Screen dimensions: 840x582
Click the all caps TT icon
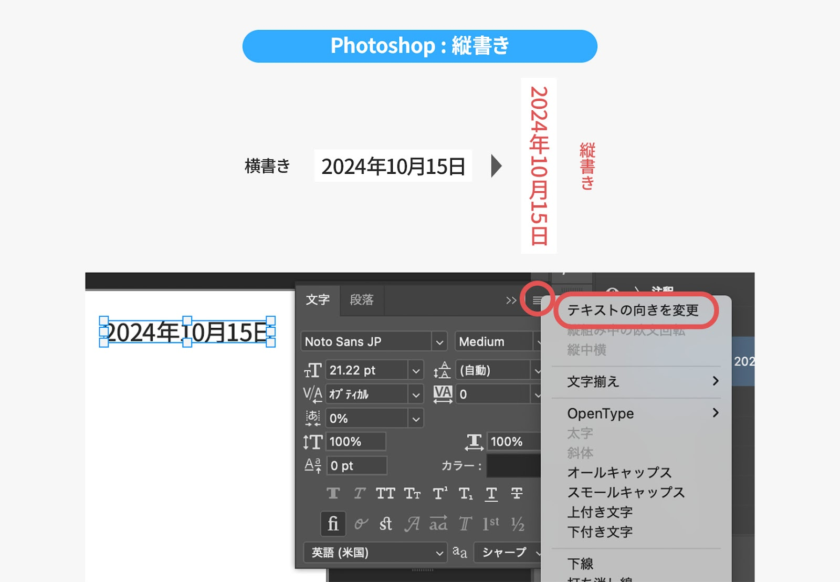[385, 494]
